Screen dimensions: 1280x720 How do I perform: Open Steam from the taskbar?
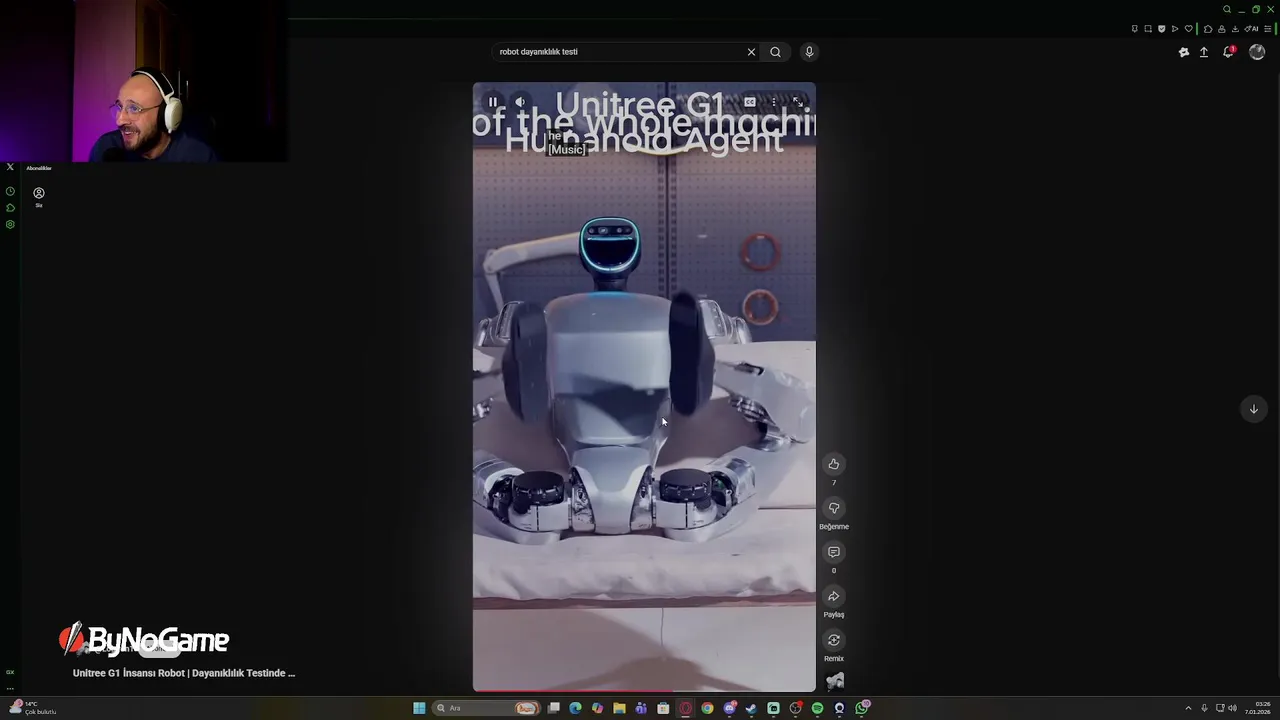tap(751, 708)
